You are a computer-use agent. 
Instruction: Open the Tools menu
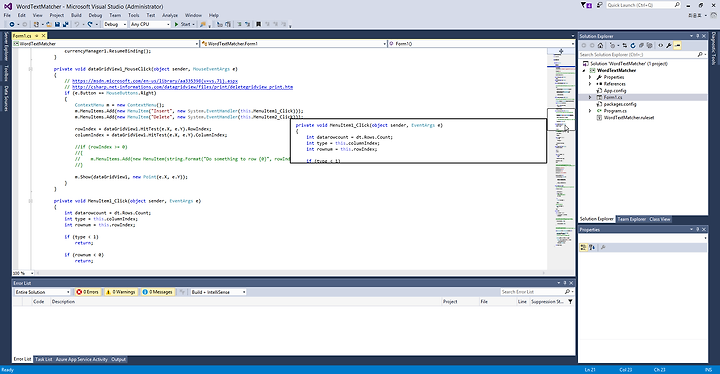[134, 15]
